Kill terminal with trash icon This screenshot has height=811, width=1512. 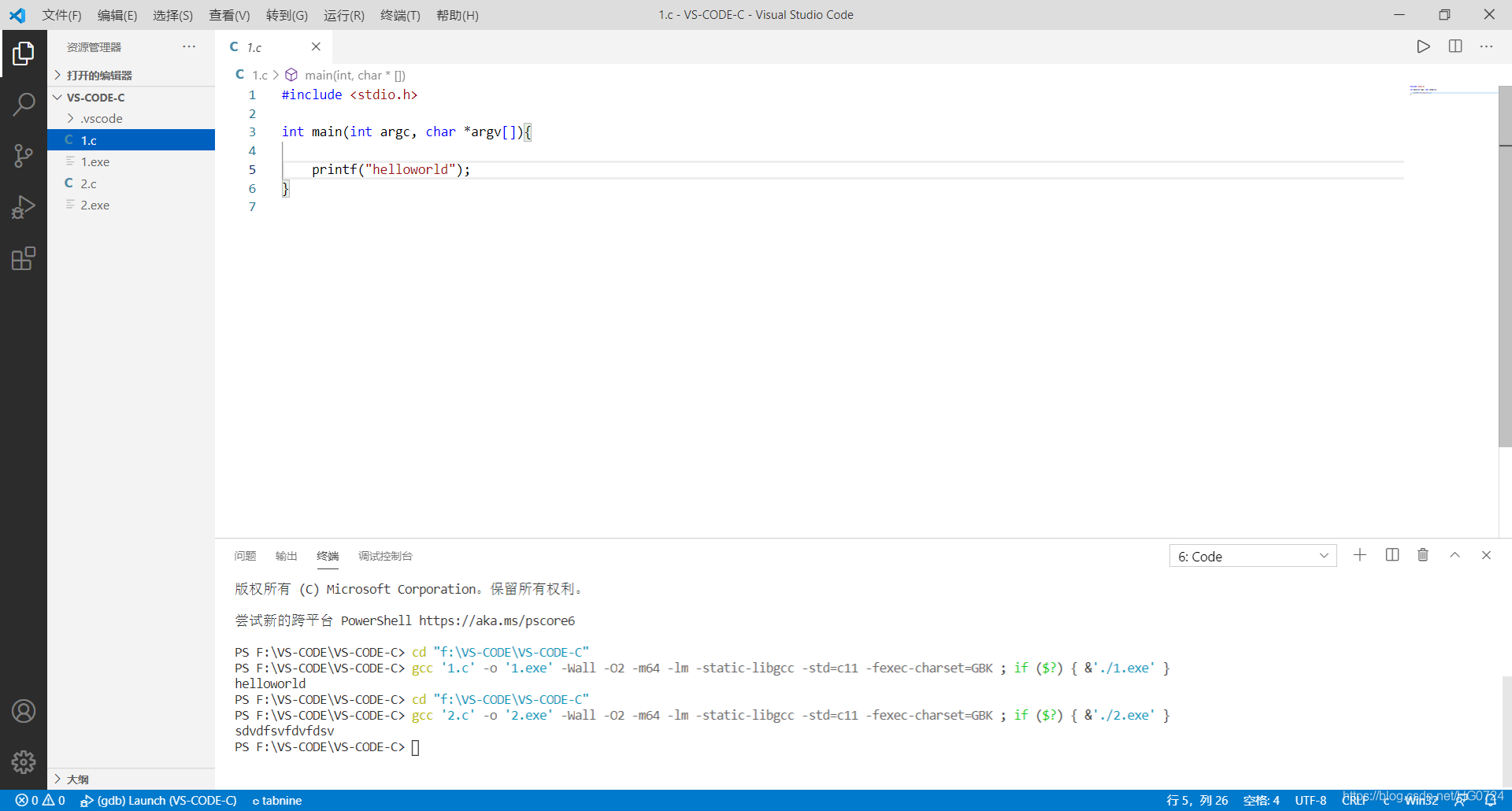[1423, 555]
